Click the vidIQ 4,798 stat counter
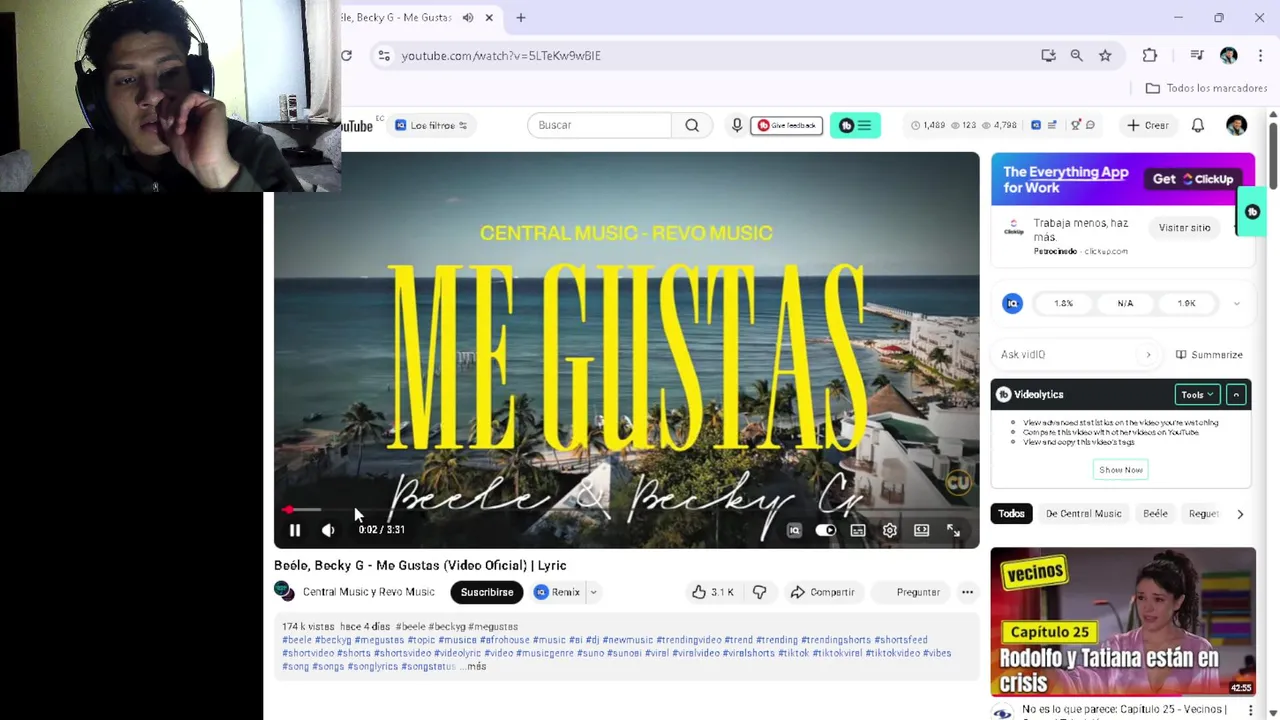 (x=999, y=125)
